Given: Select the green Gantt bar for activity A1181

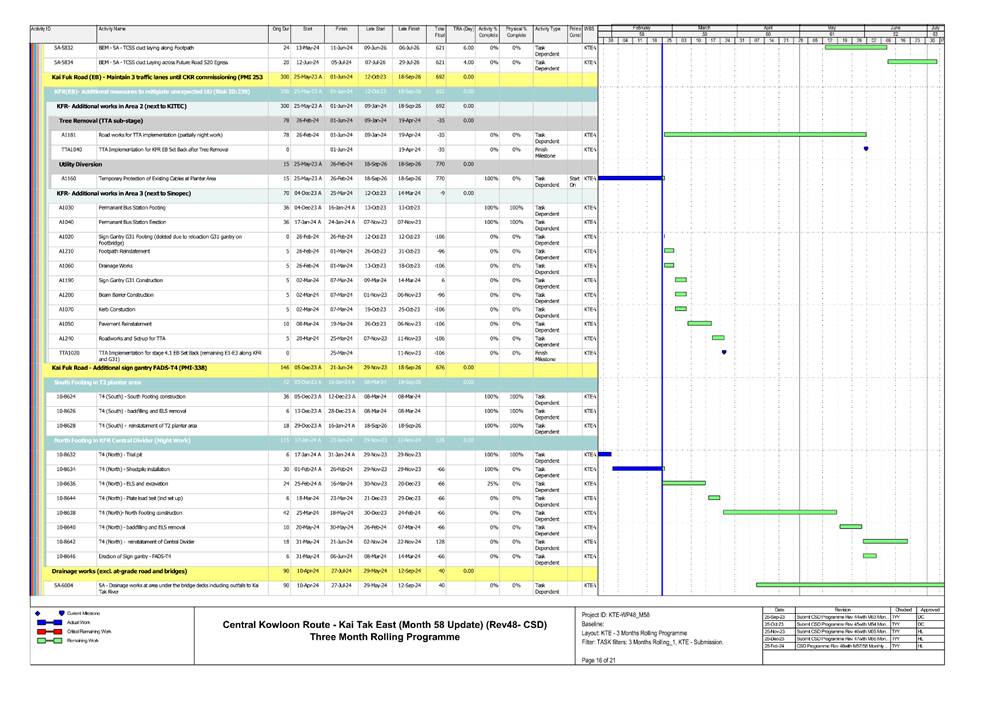Looking at the screenshot, I should point(765,134).
